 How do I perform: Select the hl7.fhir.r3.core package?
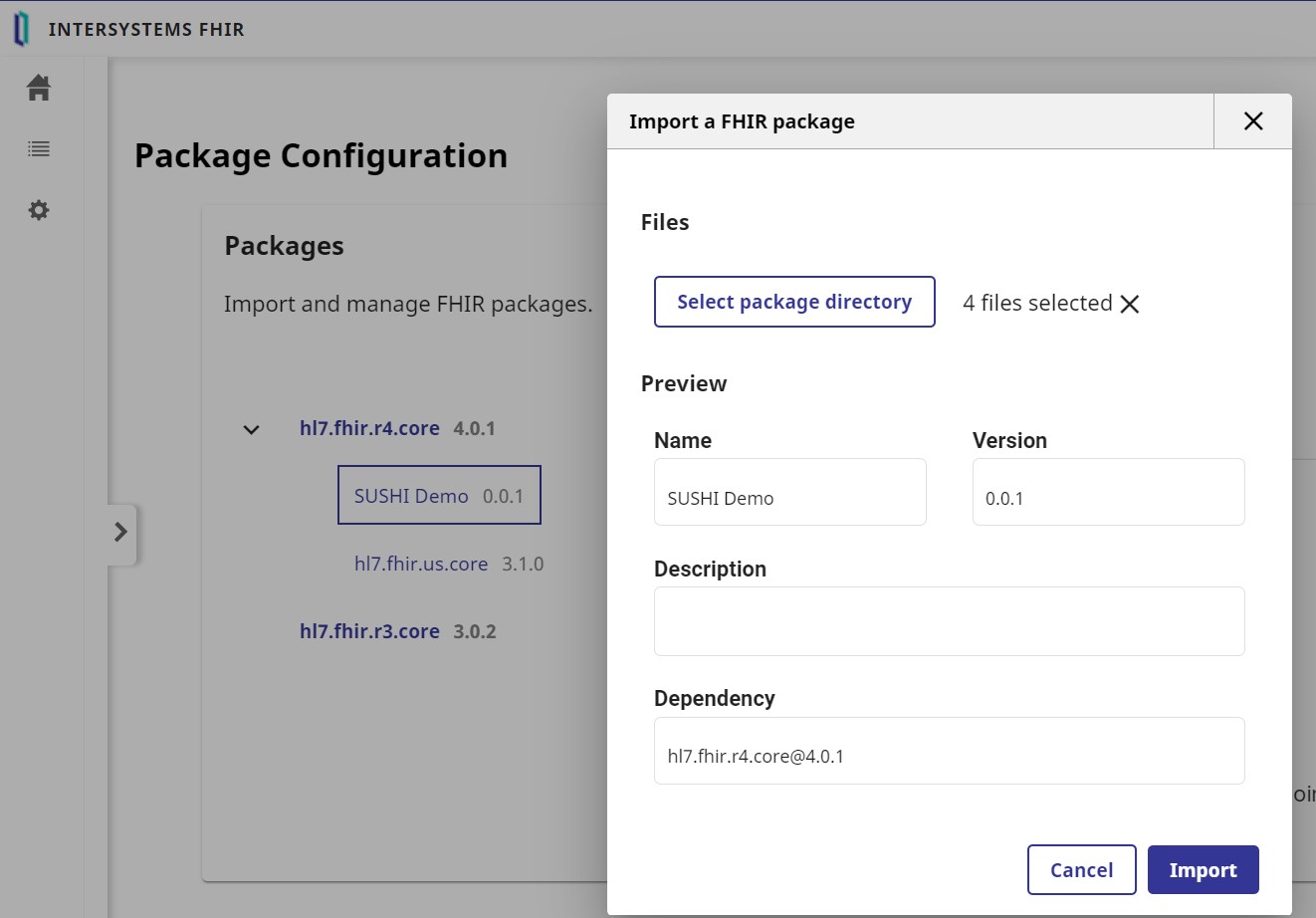(369, 631)
